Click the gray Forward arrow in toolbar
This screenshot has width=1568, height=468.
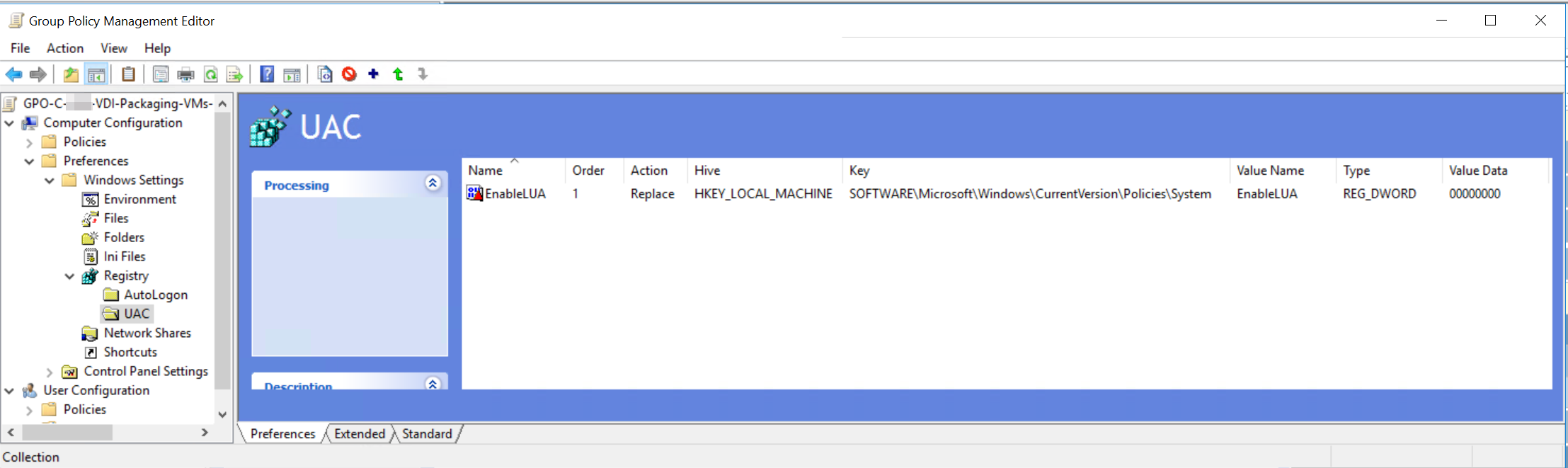pyautogui.click(x=38, y=74)
